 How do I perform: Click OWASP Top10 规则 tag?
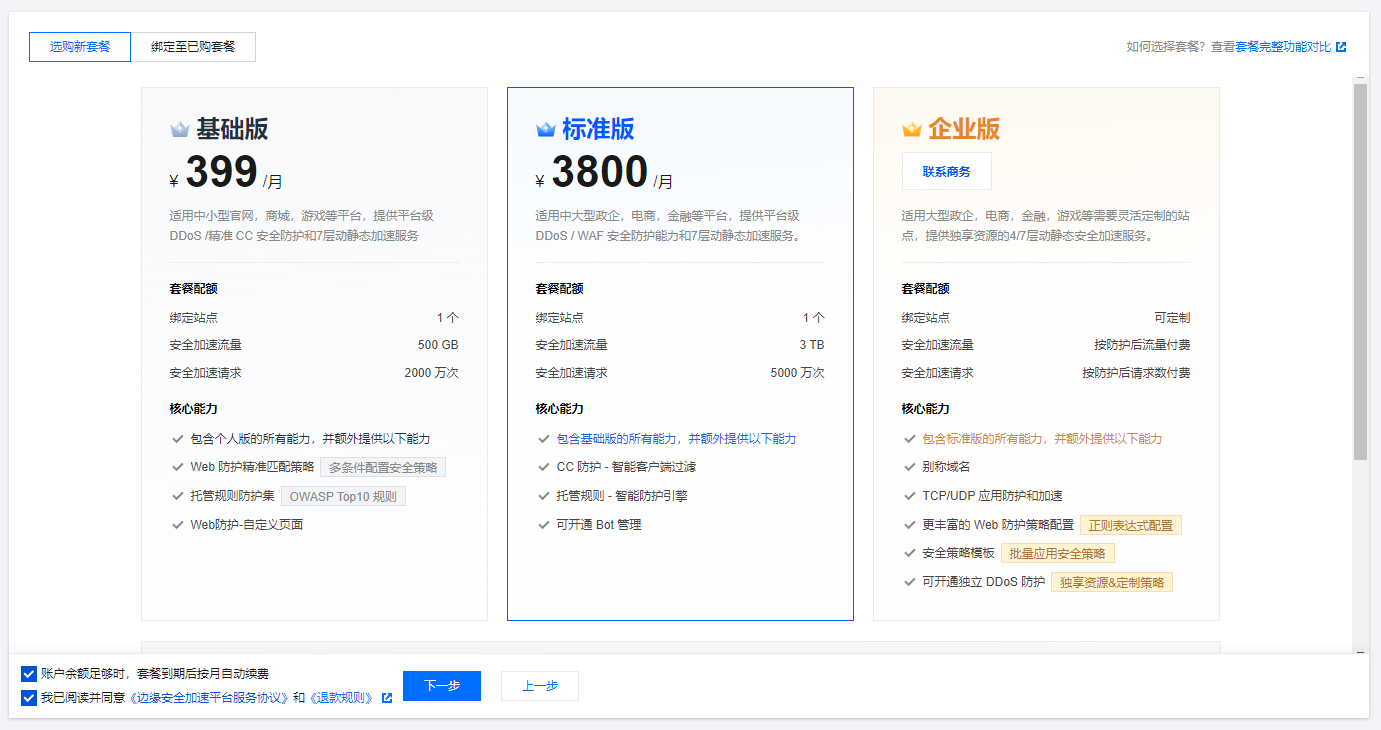tap(343, 496)
